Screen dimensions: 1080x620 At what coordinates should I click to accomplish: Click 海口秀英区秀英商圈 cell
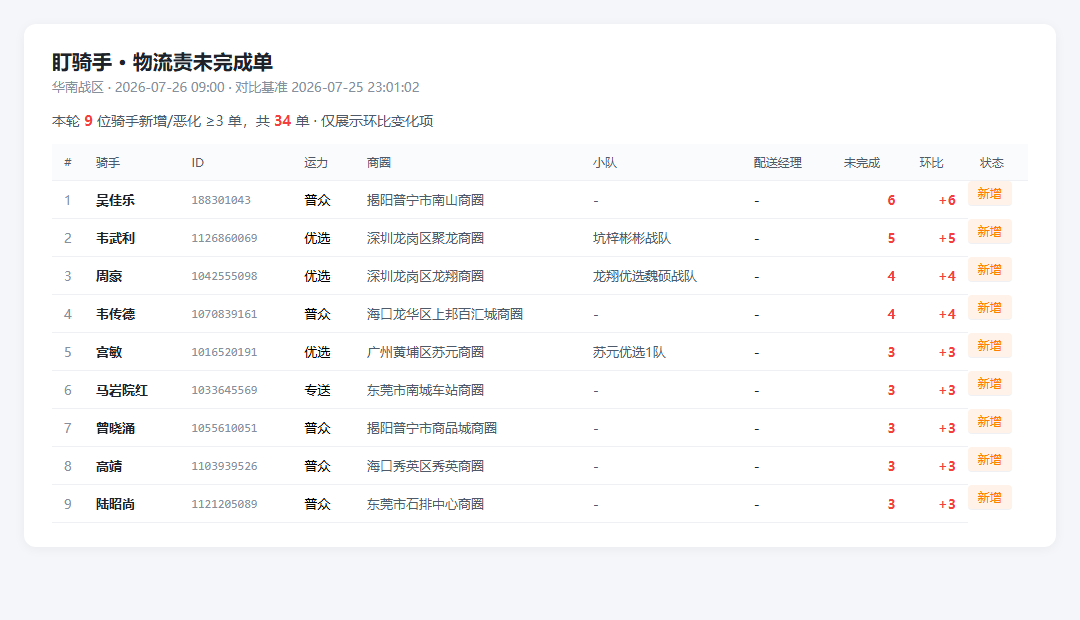(425, 466)
